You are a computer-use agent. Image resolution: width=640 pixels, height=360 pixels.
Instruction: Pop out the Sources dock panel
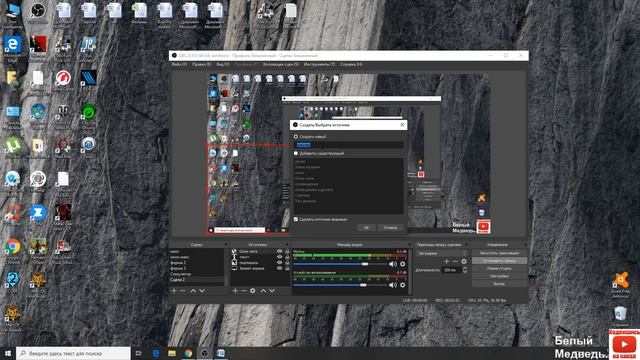287,244
